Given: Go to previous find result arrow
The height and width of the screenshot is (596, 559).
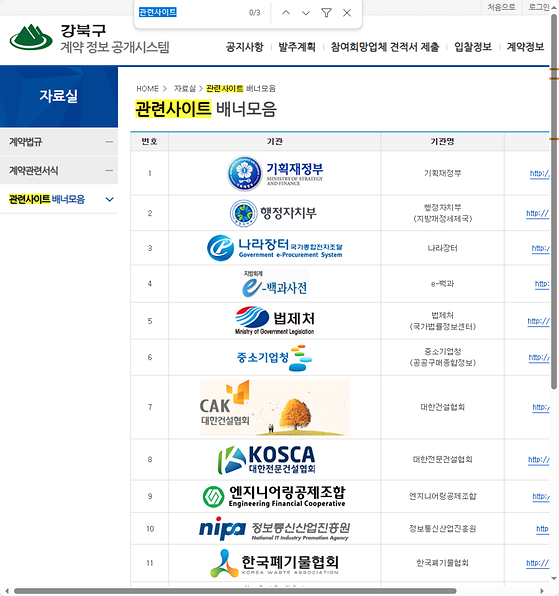Looking at the screenshot, I should [x=286, y=13].
